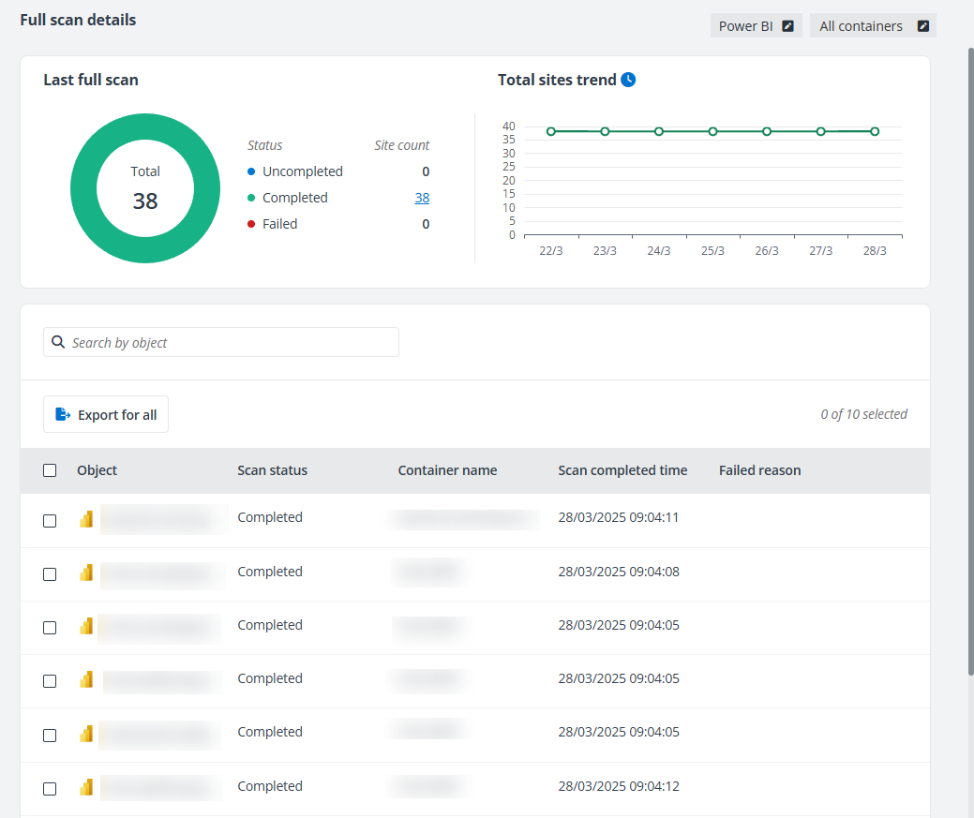Open the 38 Completed sites link

click(x=421, y=197)
